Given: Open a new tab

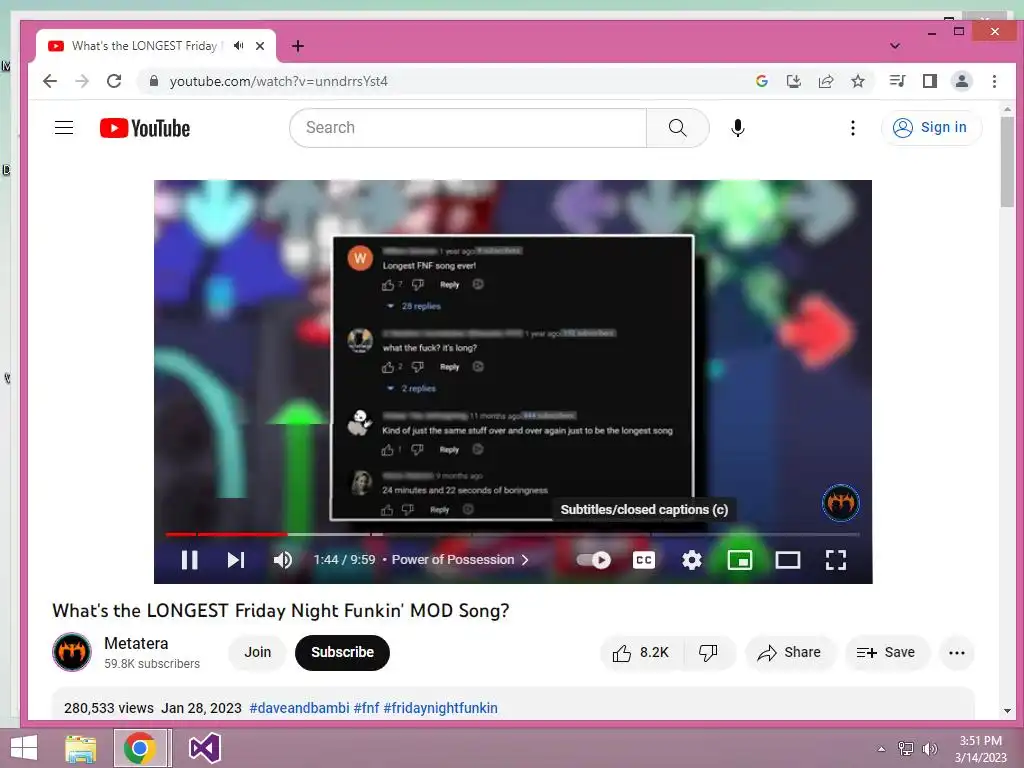Looking at the screenshot, I should (298, 46).
